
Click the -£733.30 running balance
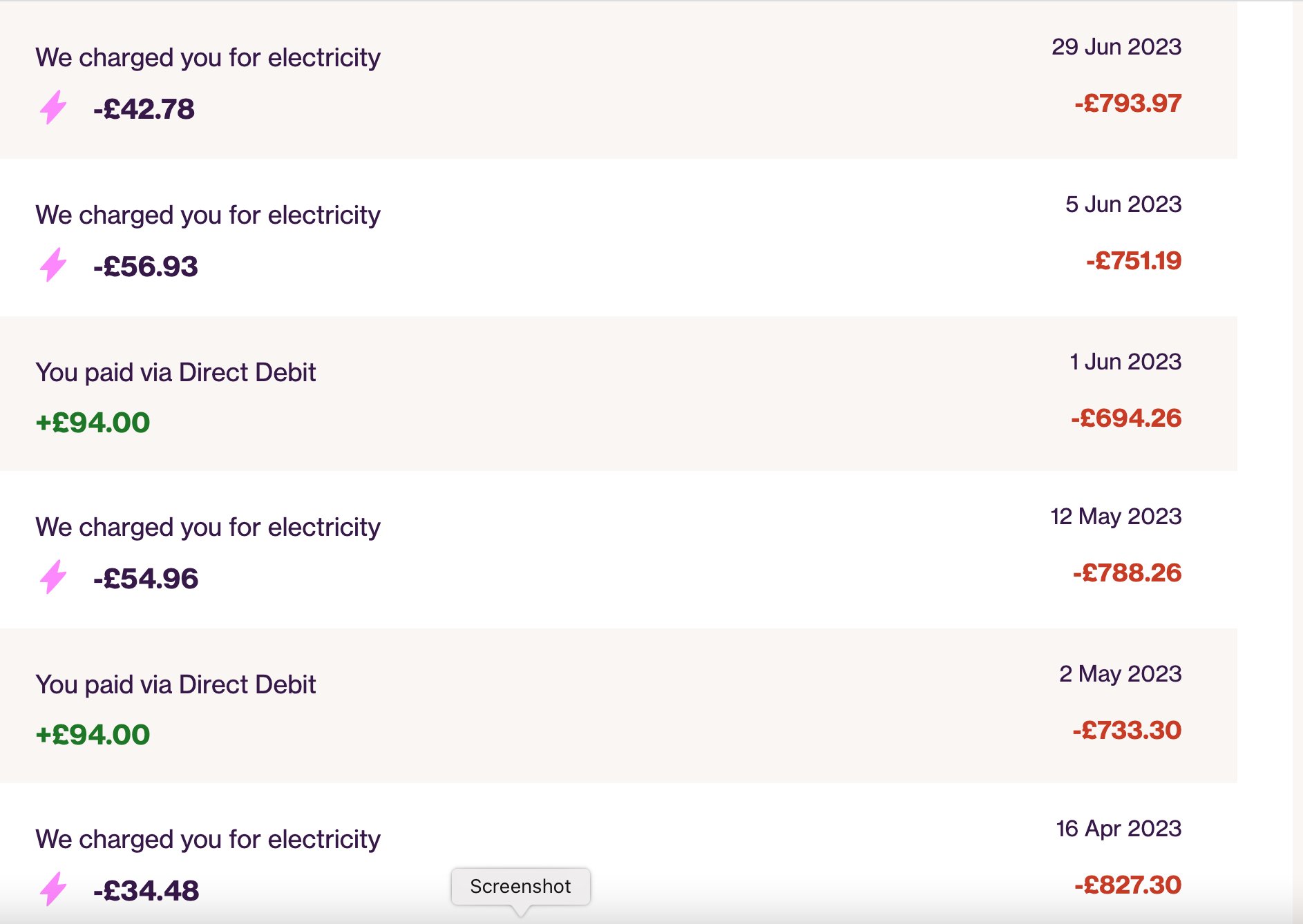pyautogui.click(x=1127, y=731)
